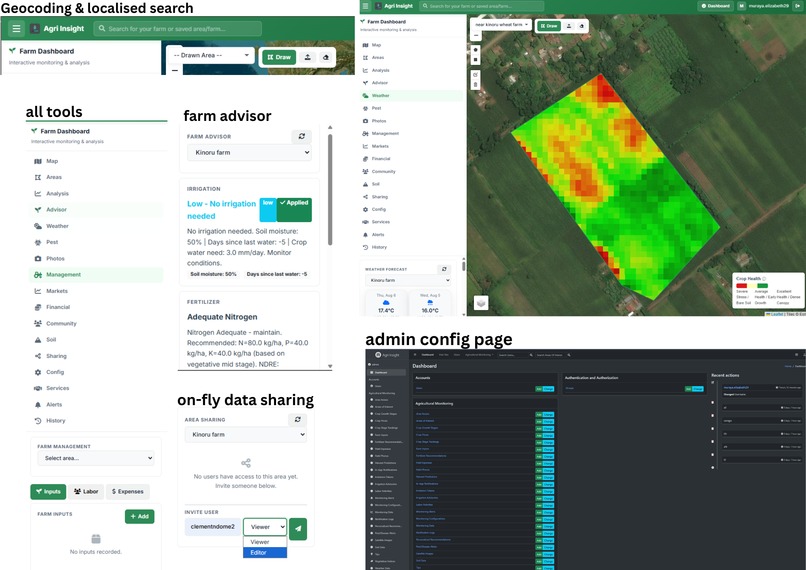This screenshot has width=806, height=570.
Task: Click Alerts bell in all tools sidebar
Action: 38,404
